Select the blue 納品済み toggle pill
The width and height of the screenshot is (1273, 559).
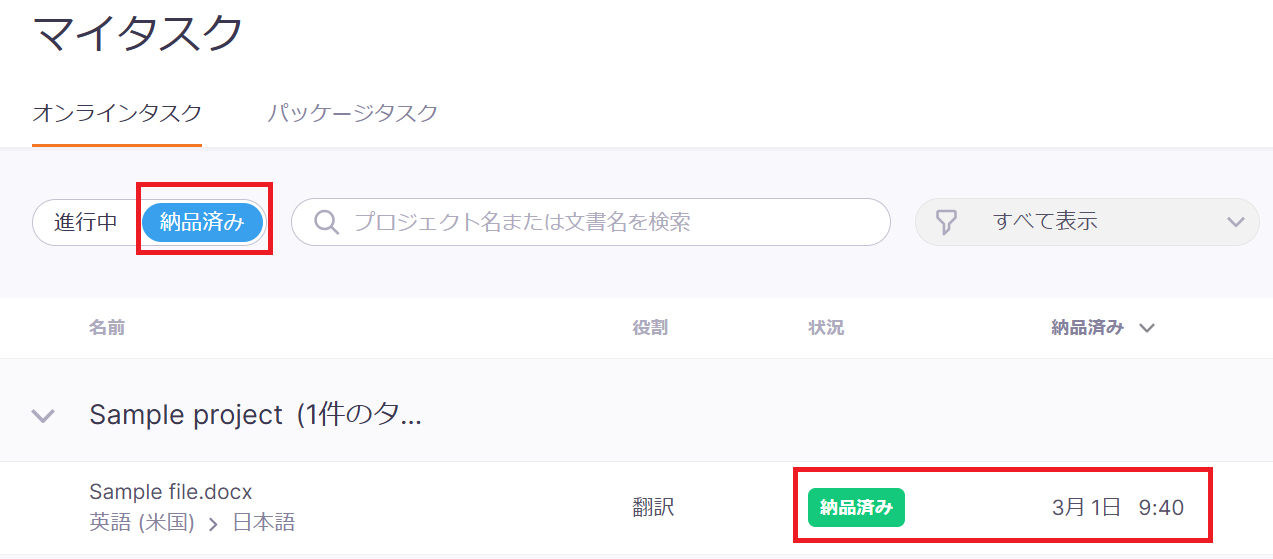[202, 222]
